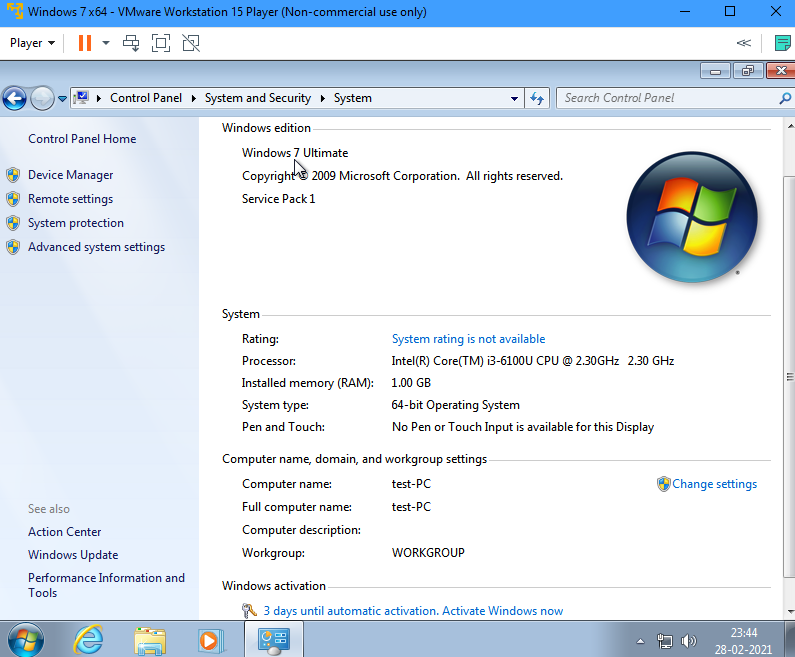
Task: Refresh the Control Panel page
Action: tap(537, 98)
